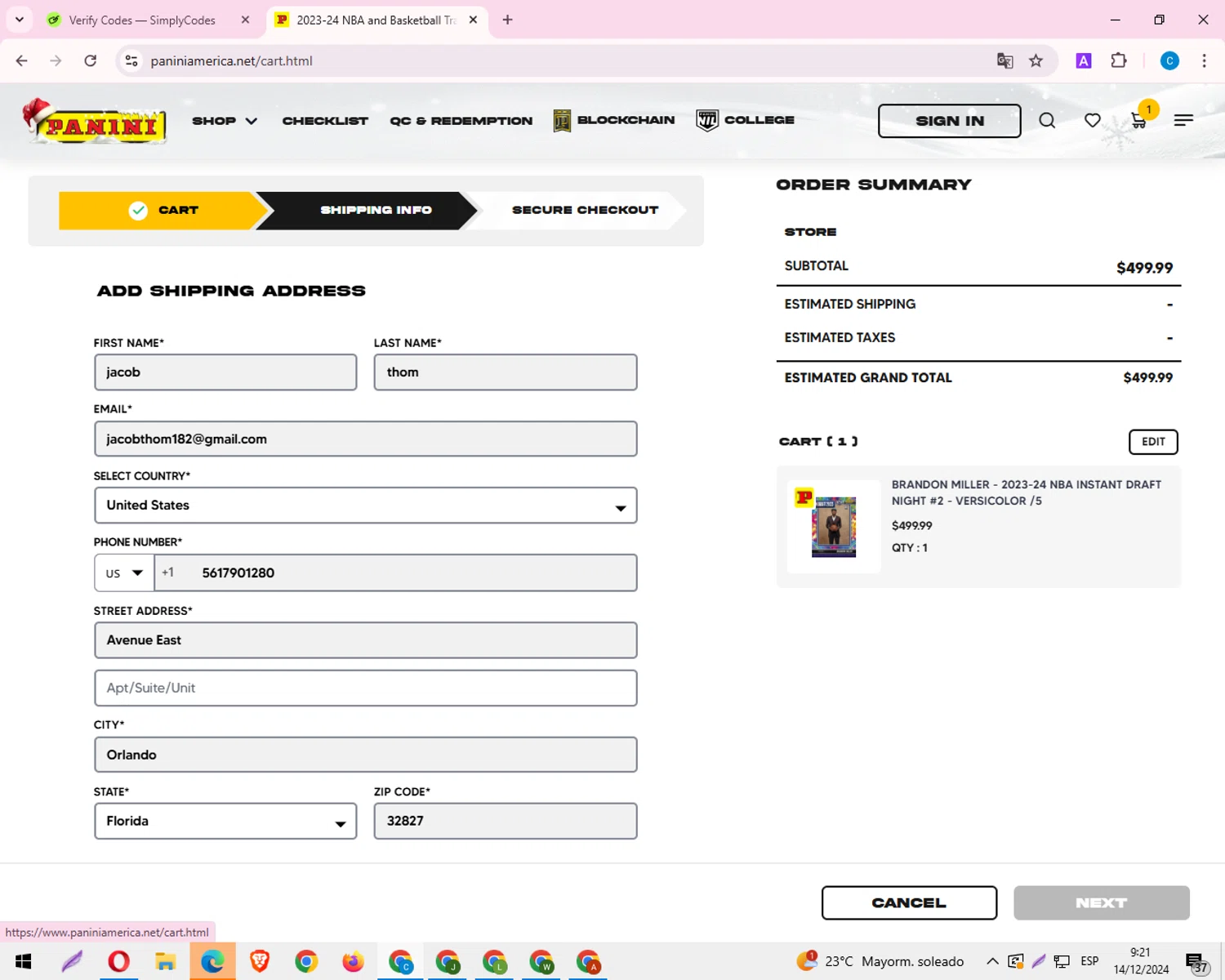
Task: Click the browser back arrow
Action: [x=22, y=60]
